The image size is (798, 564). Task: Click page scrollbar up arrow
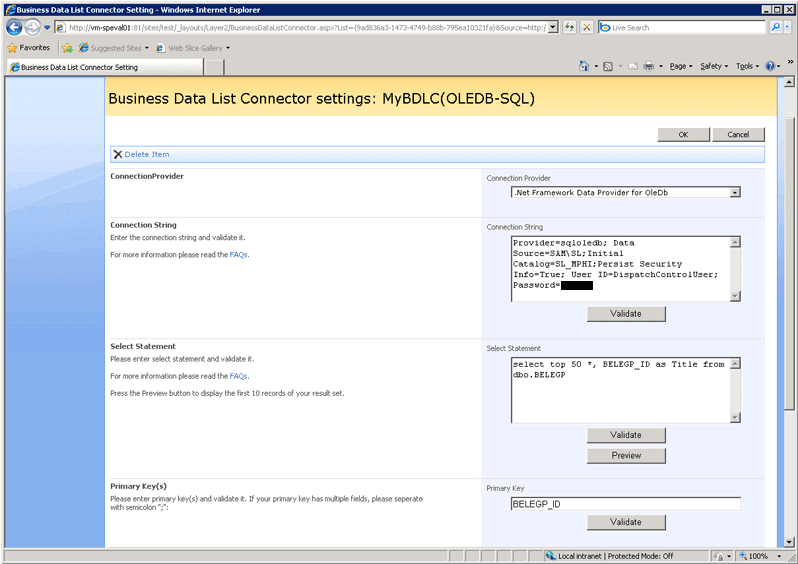789,82
